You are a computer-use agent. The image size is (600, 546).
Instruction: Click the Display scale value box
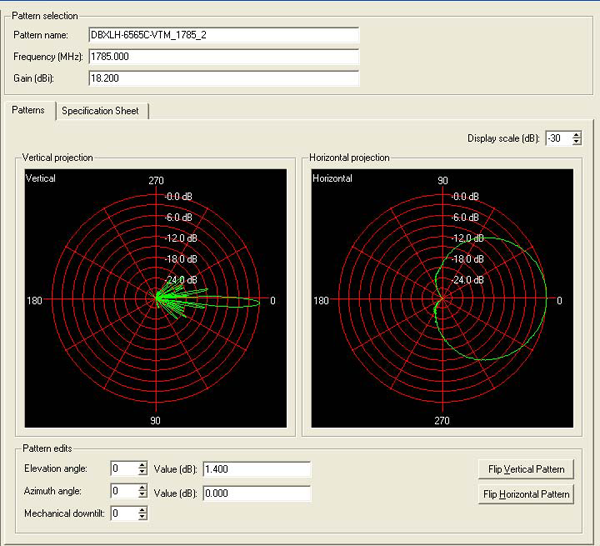558,139
